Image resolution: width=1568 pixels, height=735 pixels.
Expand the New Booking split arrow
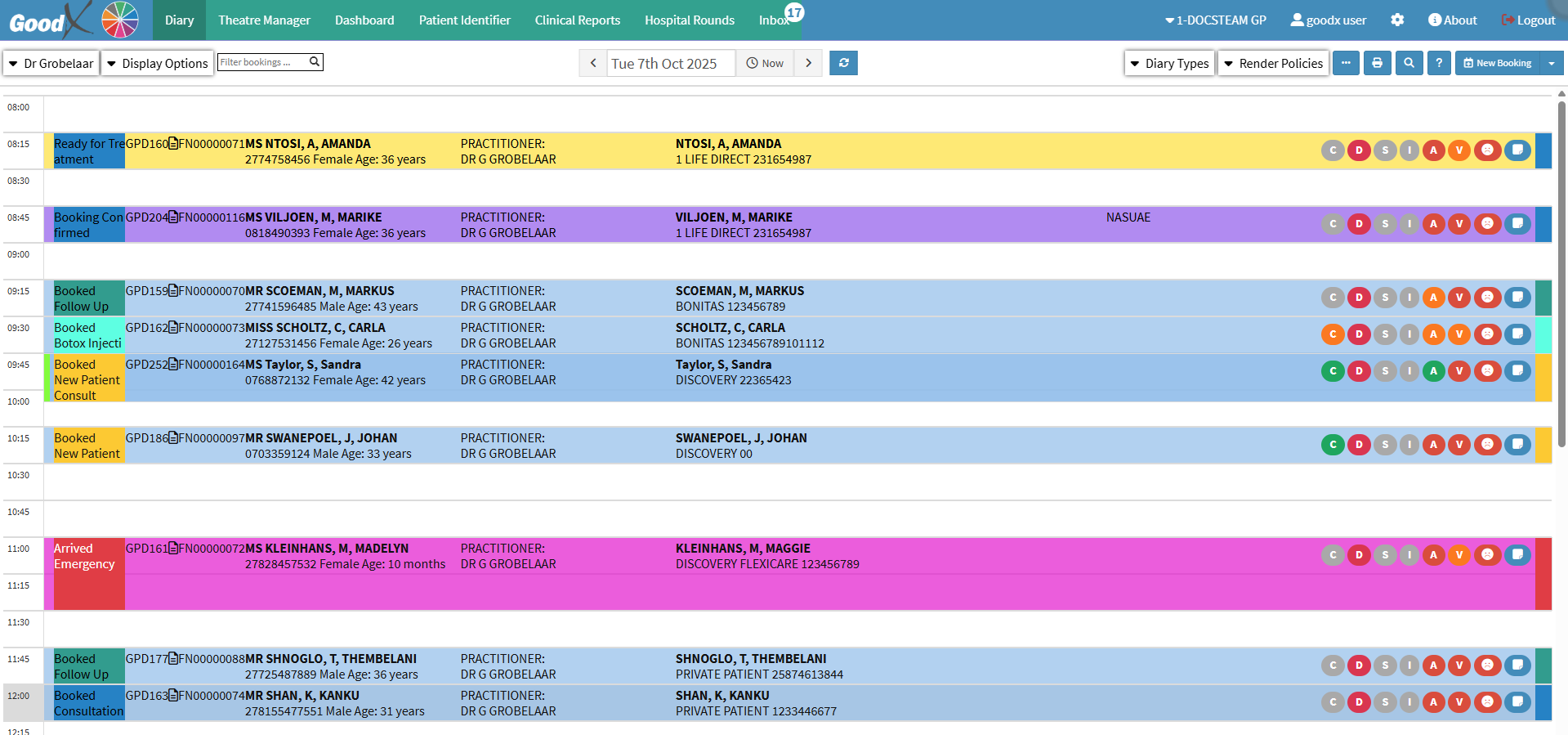coord(1552,63)
